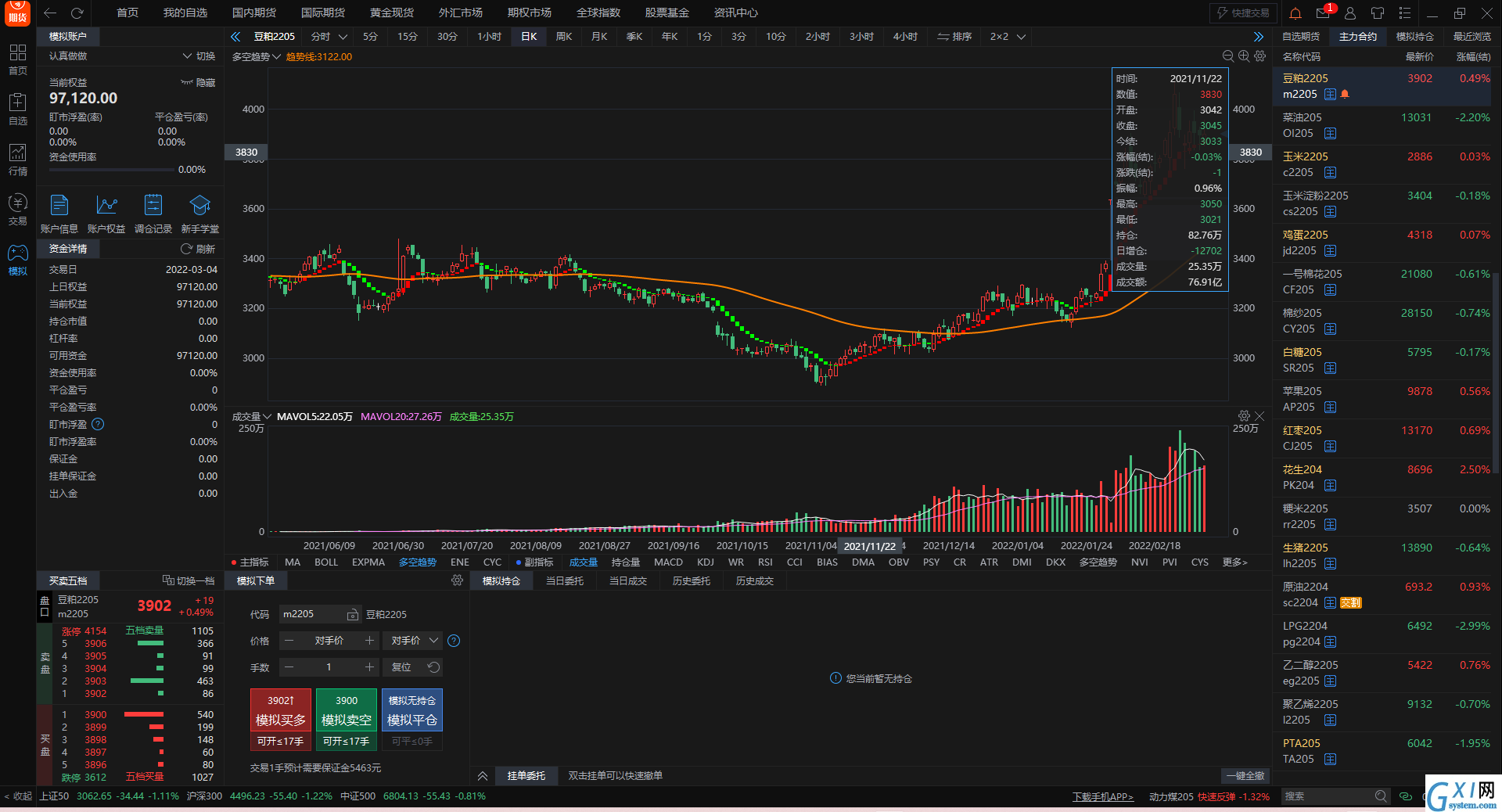Click the 盯市浮盈 help question icon
This screenshot has width=1502, height=812.
[98, 424]
